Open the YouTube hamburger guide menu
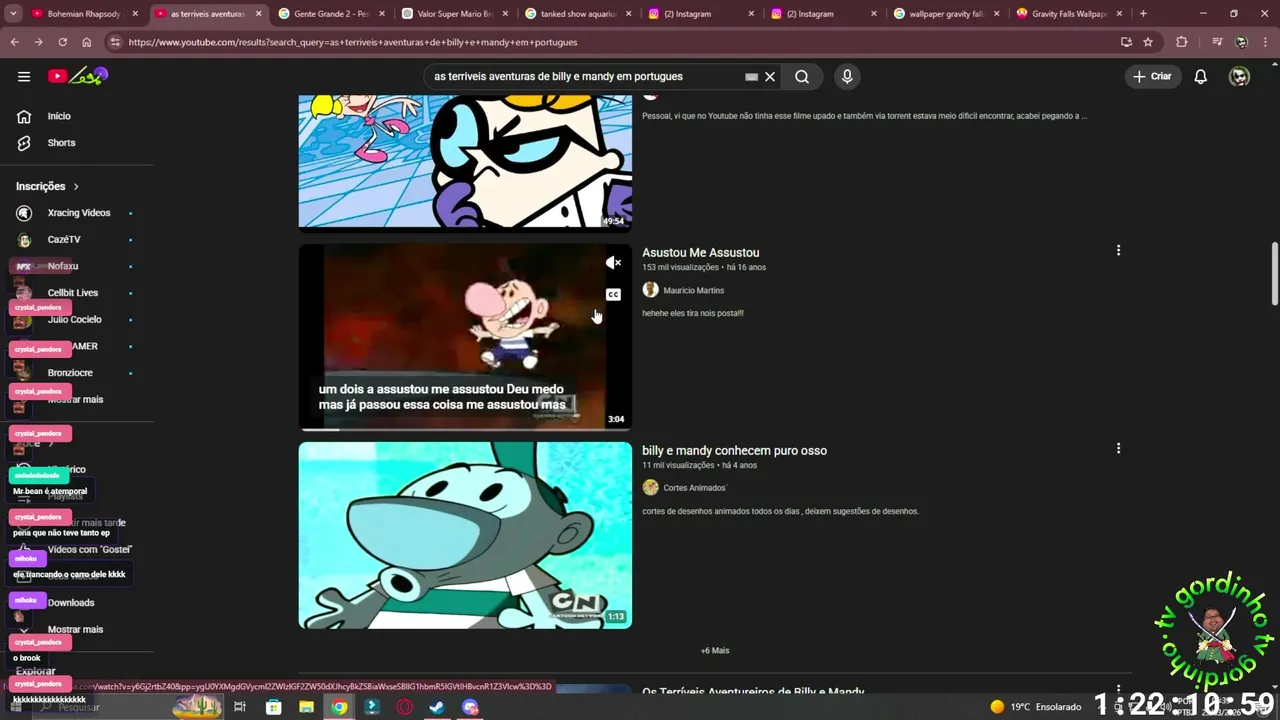 pyautogui.click(x=24, y=76)
